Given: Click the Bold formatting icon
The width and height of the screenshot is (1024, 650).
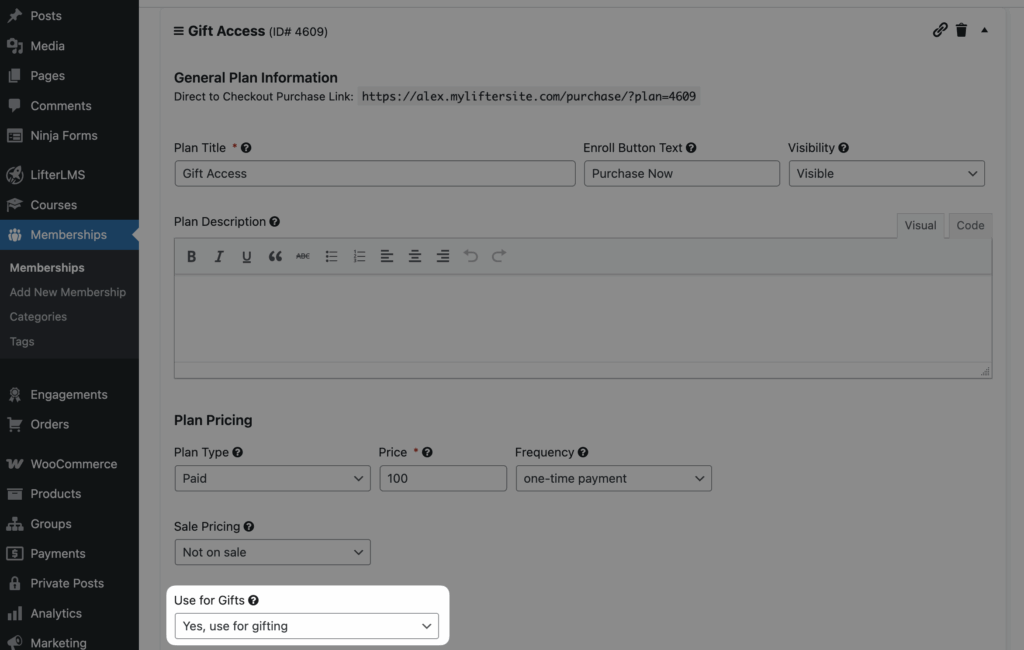Looking at the screenshot, I should (x=191, y=257).
